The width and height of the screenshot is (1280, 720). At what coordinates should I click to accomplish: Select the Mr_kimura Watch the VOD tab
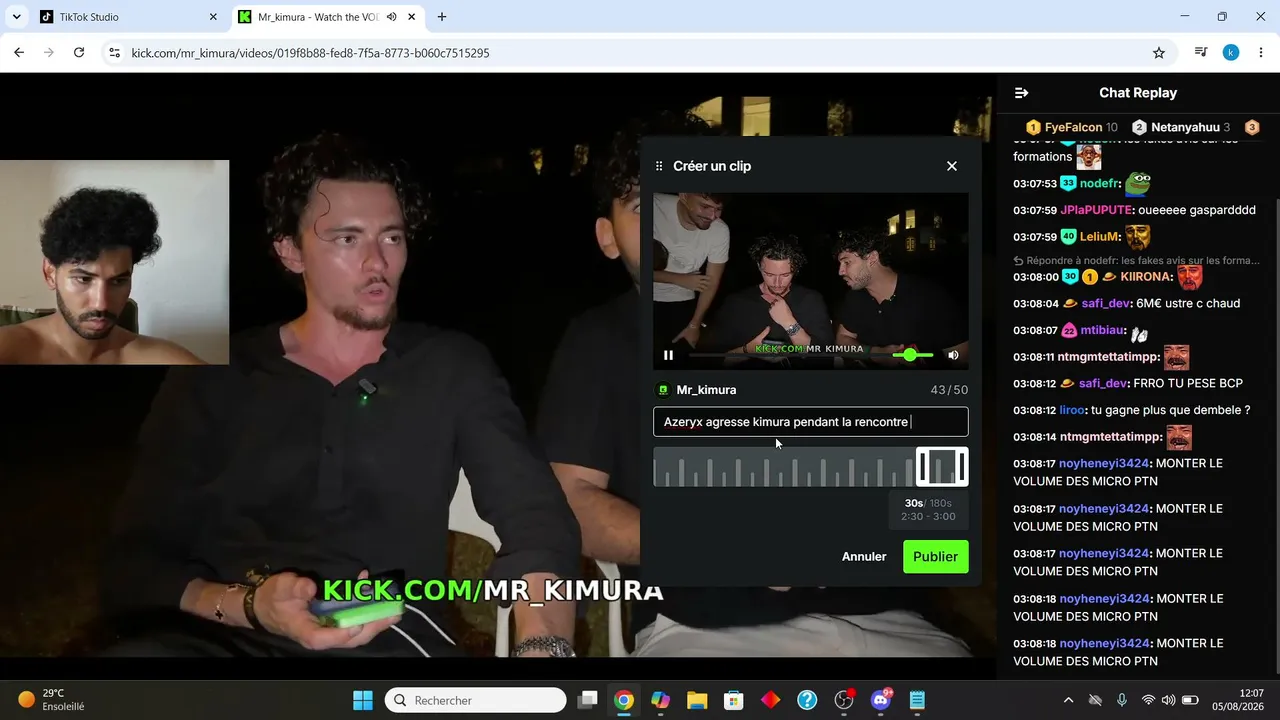[328, 17]
